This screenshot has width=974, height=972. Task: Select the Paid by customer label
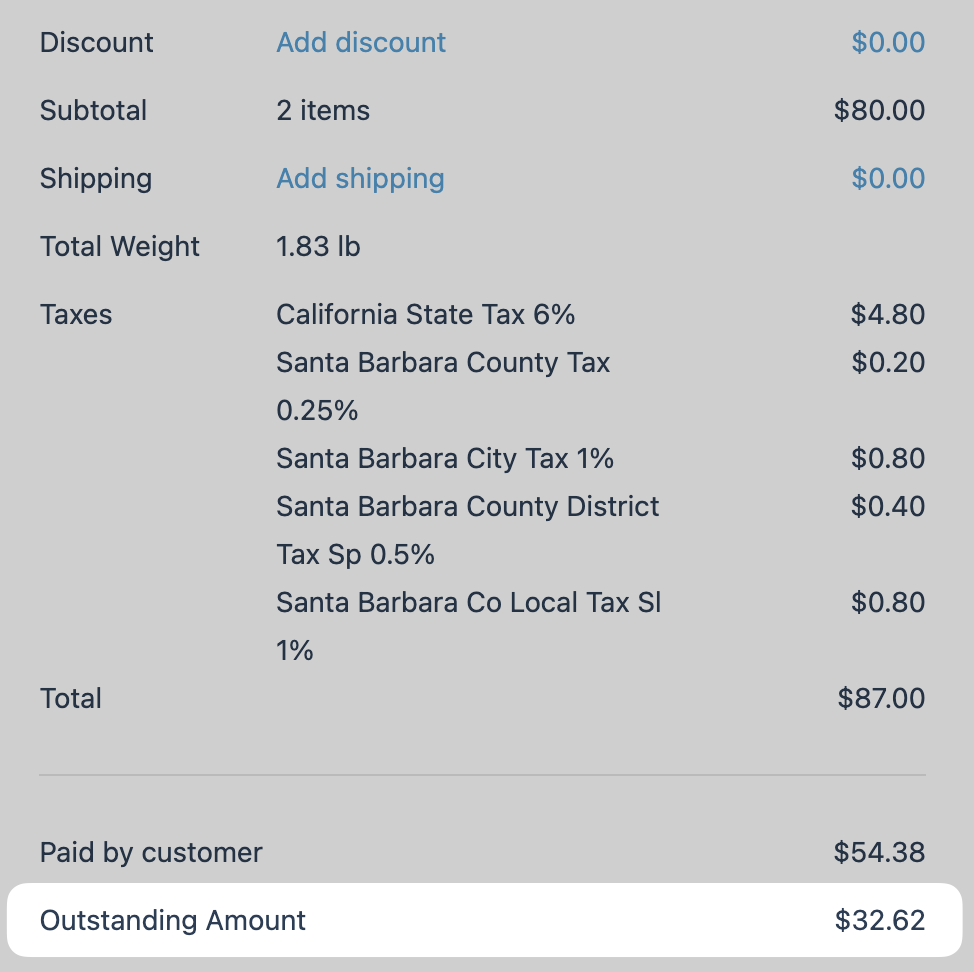151,853
